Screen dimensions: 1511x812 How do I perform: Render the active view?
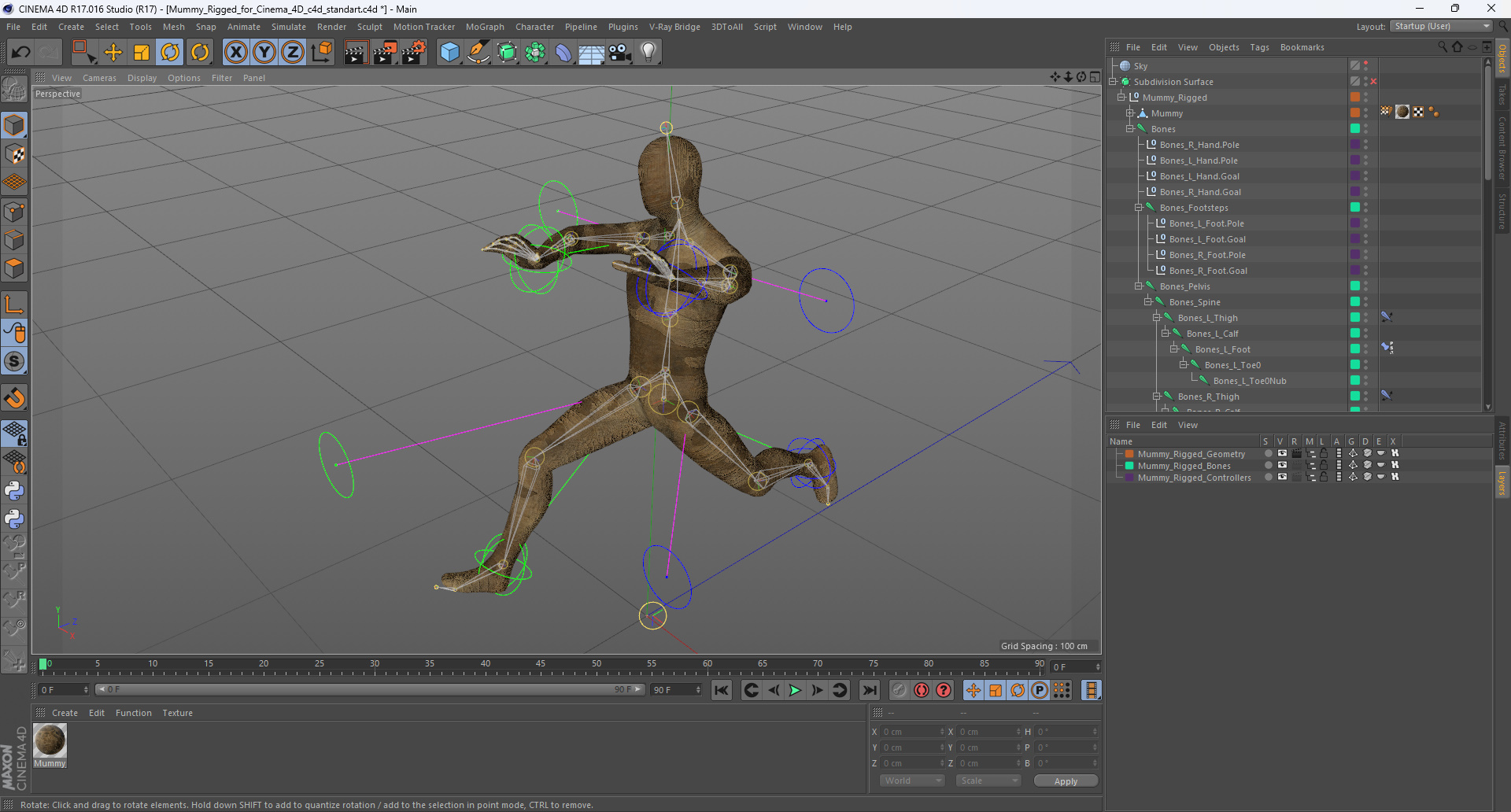pos(356,52)
